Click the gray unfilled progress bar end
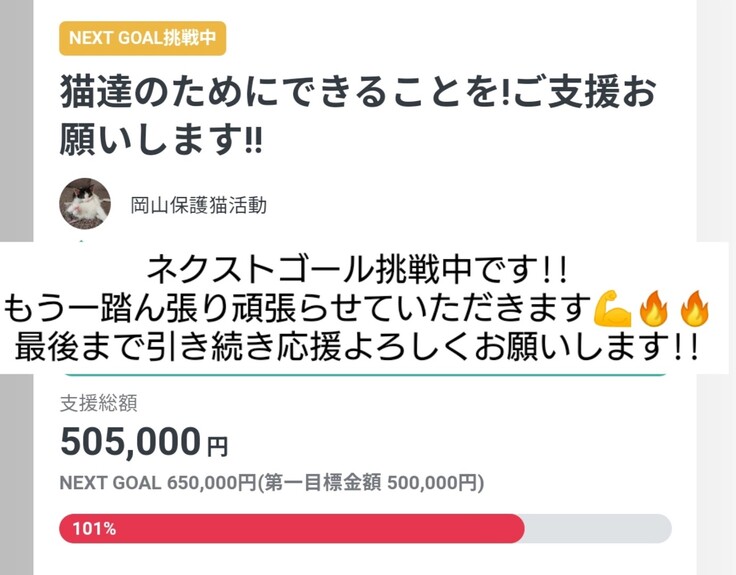 pyautogui.click(x=600, y=528)
